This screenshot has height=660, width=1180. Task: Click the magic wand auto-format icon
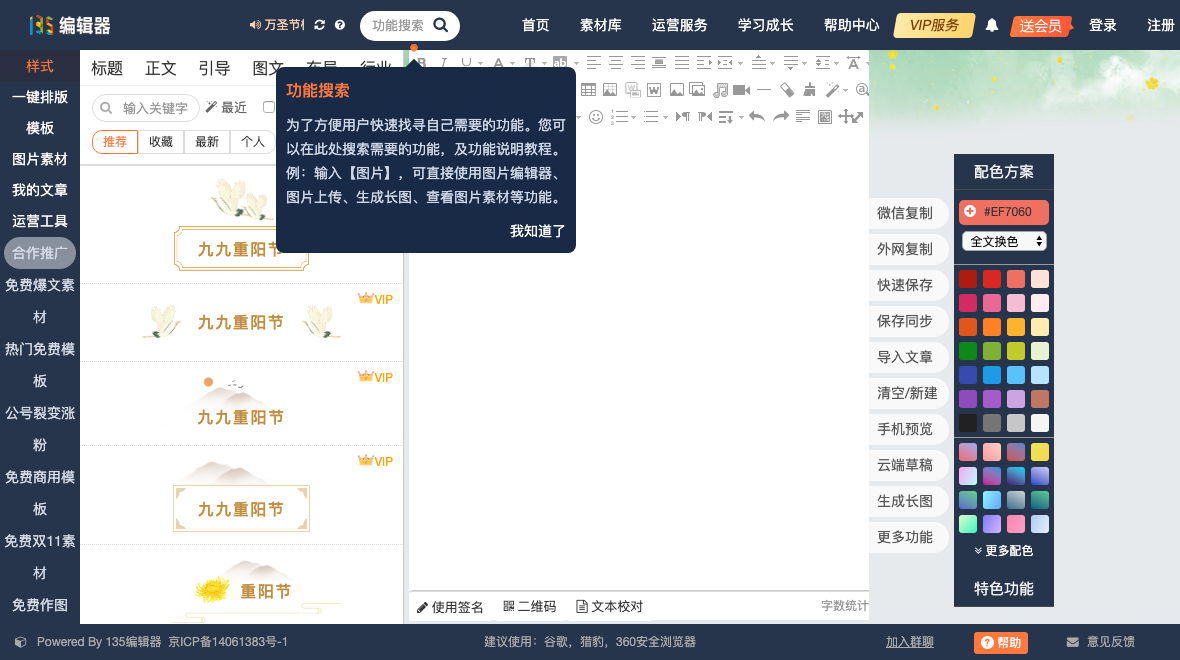(x=831, y=90)
